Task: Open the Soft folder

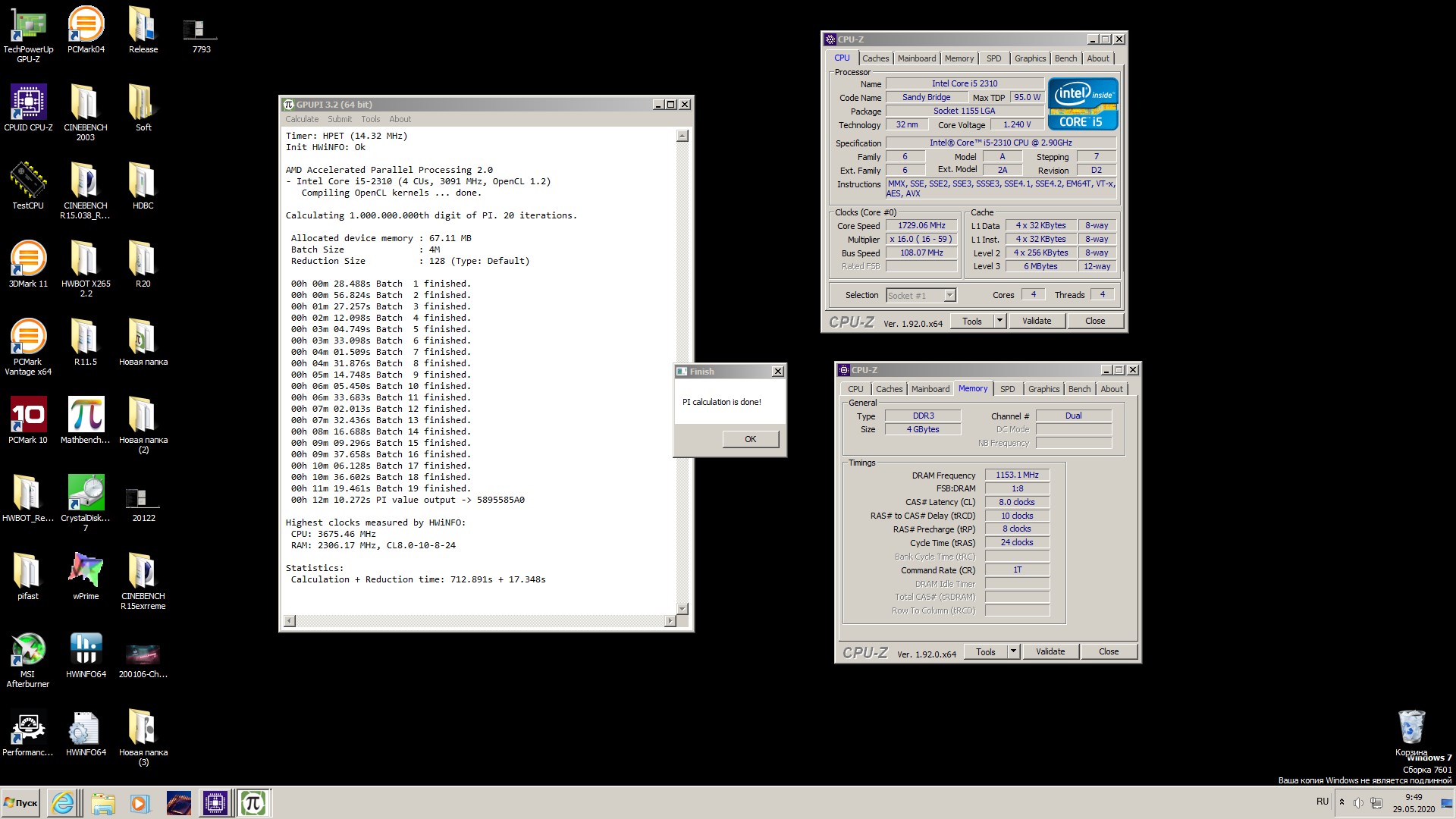Action: tap(143, 108)
